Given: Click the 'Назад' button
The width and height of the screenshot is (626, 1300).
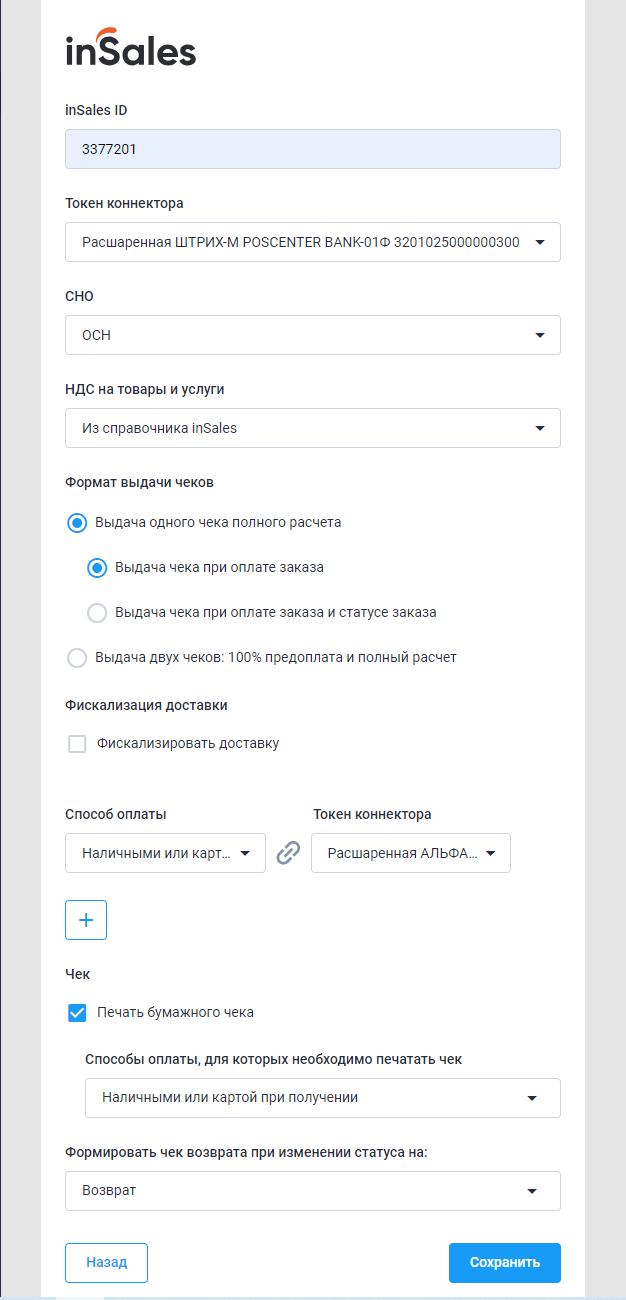Looking at the screenshot, I should click(x=106, y=1262).
